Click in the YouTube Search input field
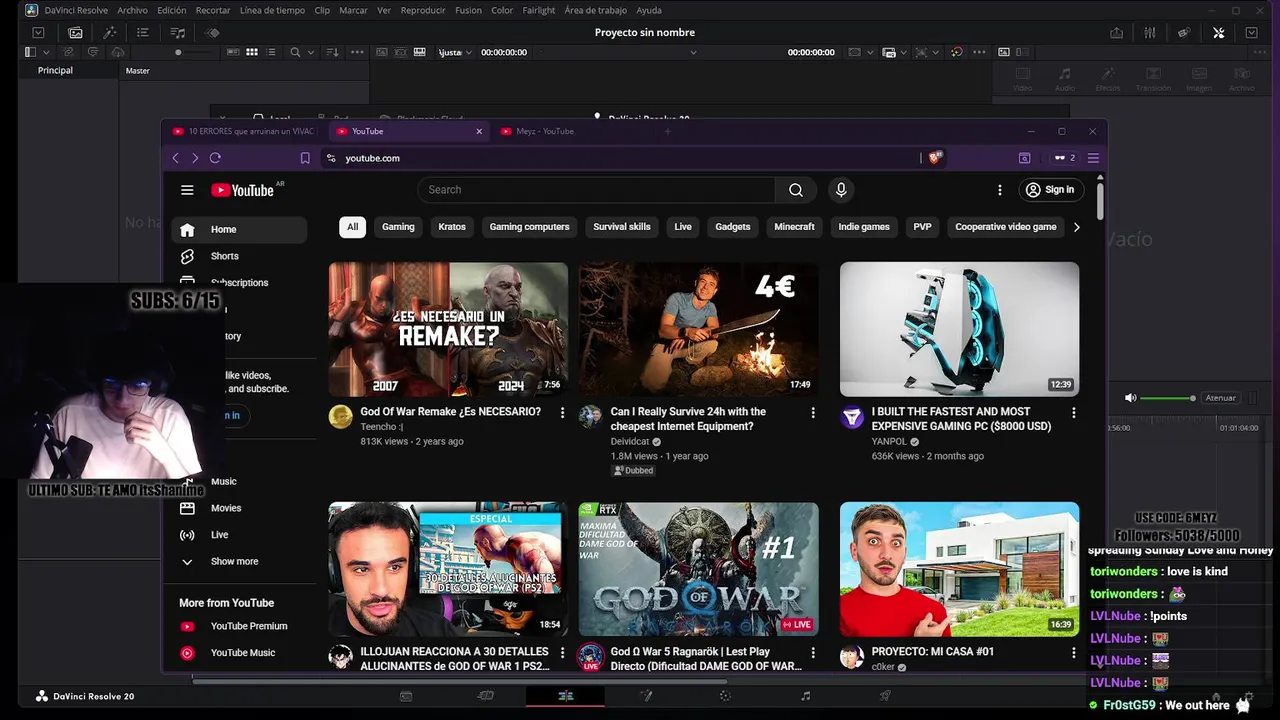Viewport: 1280px width, 720px height. (597, 190)
